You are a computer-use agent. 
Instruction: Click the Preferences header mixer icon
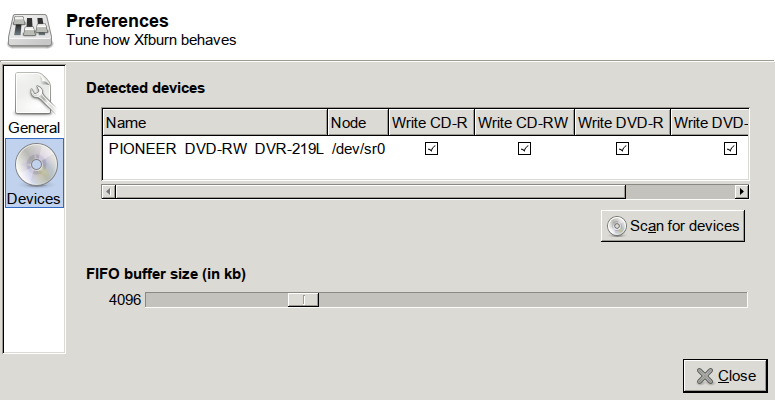[31, 30]
